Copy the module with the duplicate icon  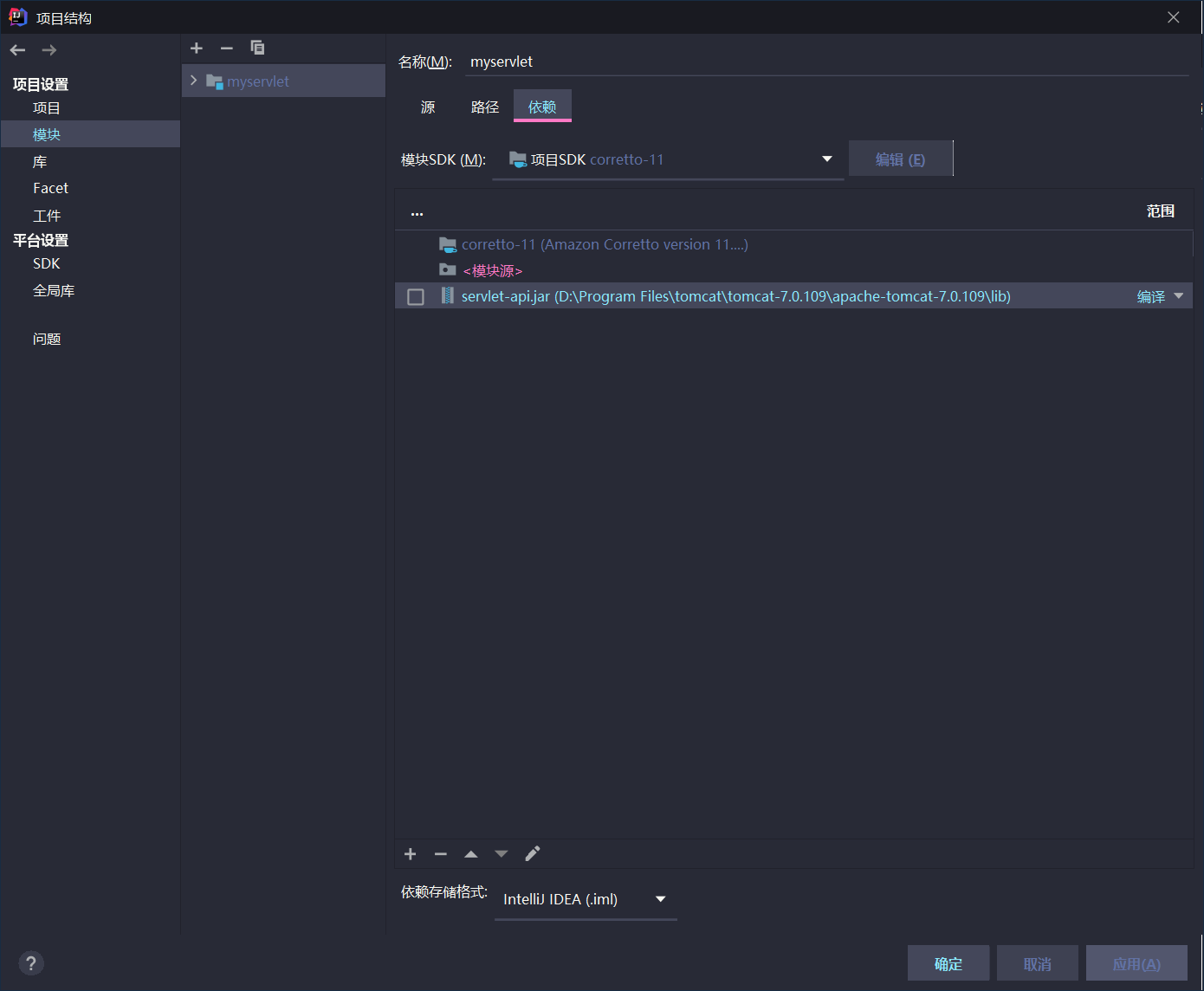[x=257, y=48]
